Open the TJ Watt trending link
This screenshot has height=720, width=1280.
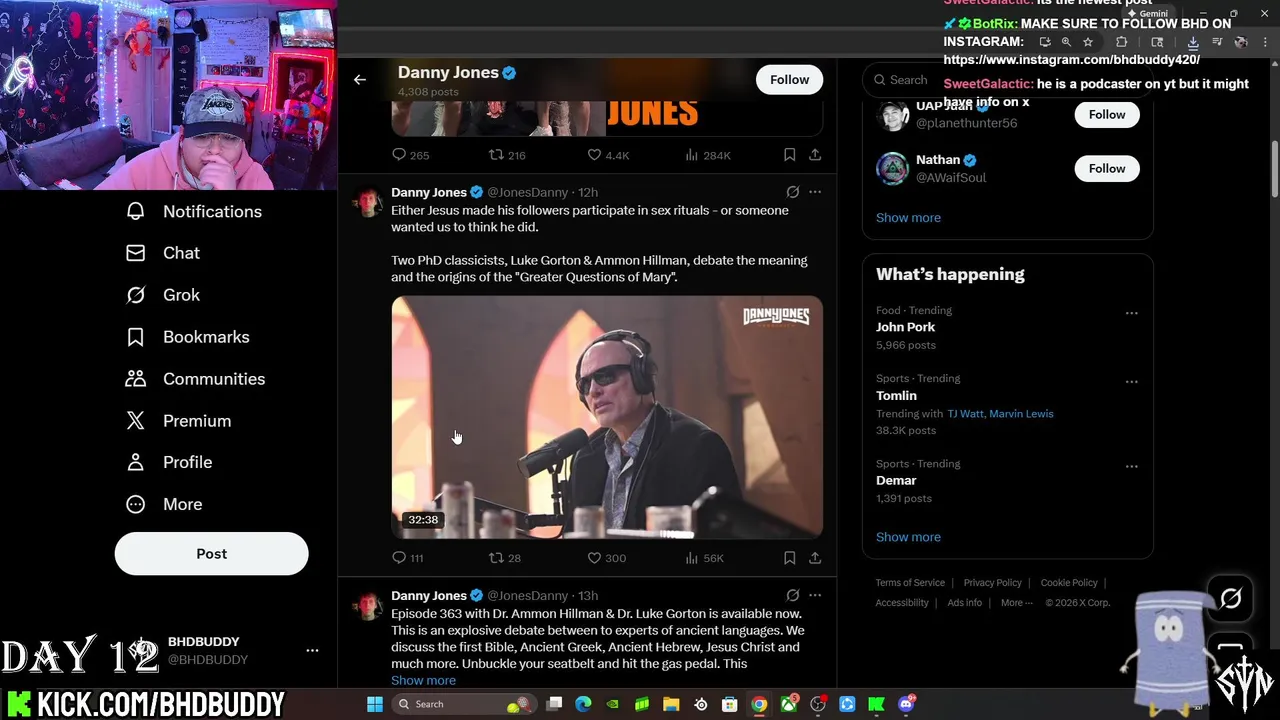pos(965,414)
